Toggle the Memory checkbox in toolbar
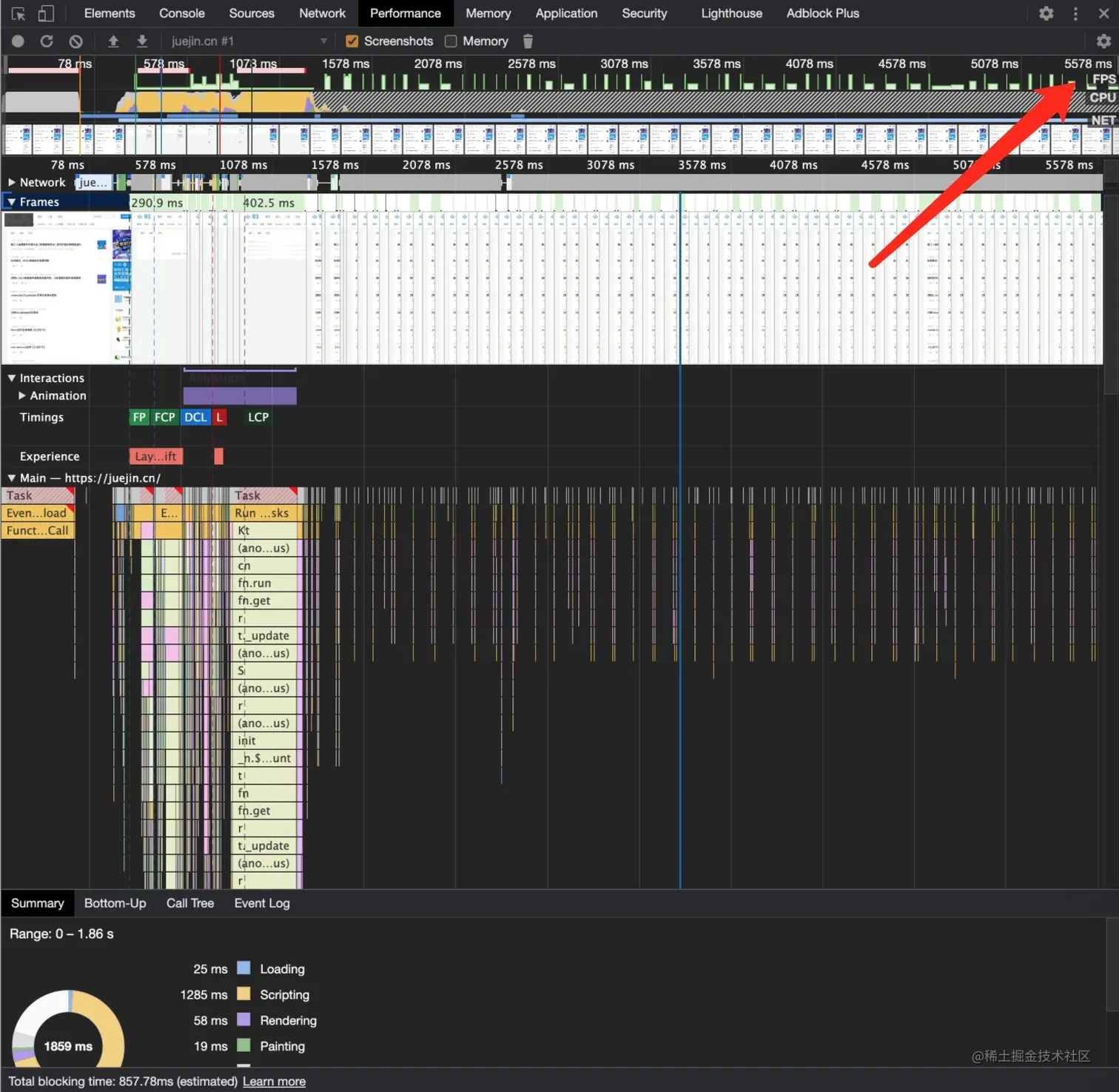This screenshot has height=1092, width=1119. pos(451,41)
